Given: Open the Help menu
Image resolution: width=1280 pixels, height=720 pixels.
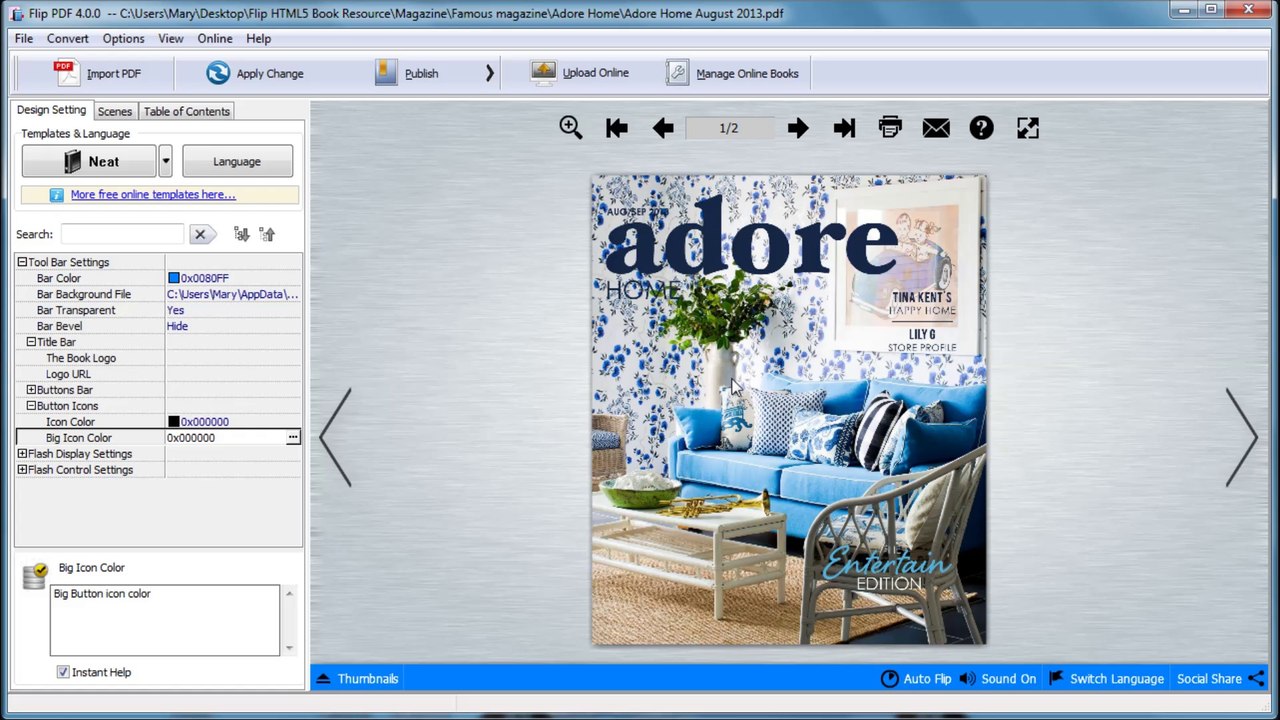Looking at the screenshot, I should [x=258, y=38].
